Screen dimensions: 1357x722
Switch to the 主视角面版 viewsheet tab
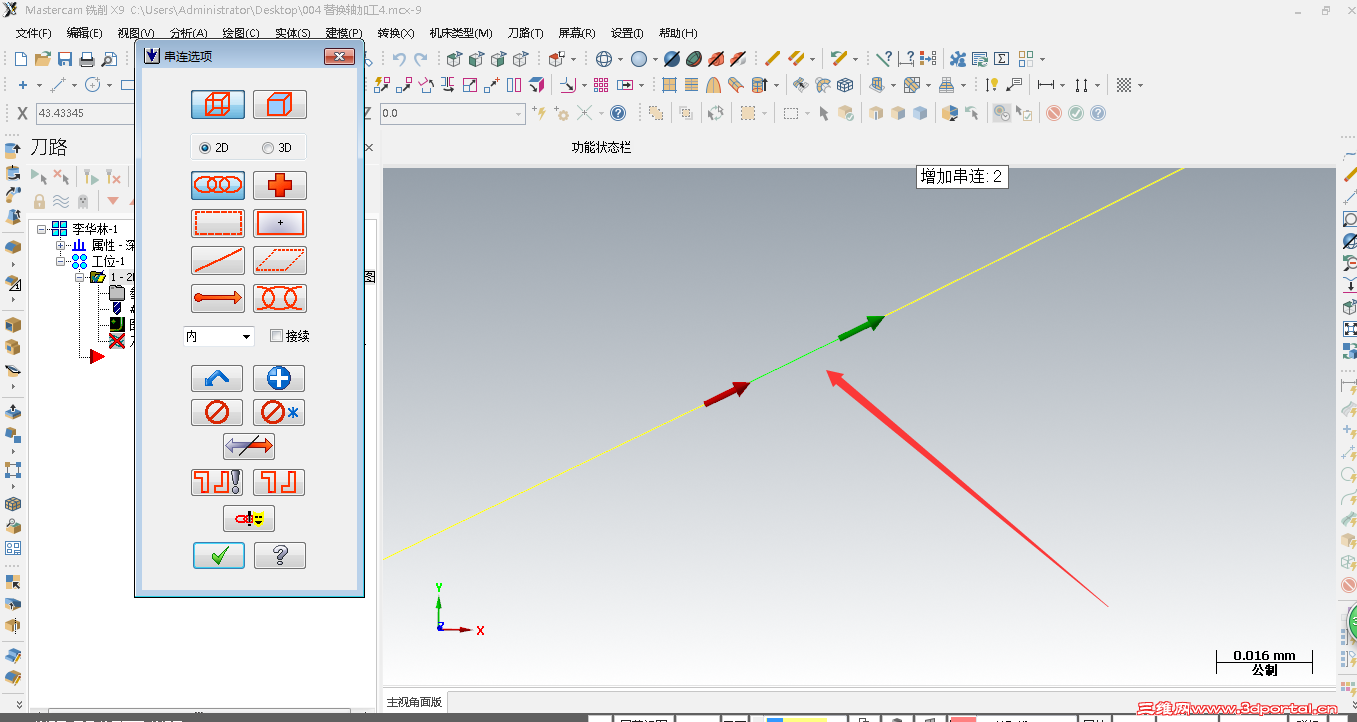point(414,702)
